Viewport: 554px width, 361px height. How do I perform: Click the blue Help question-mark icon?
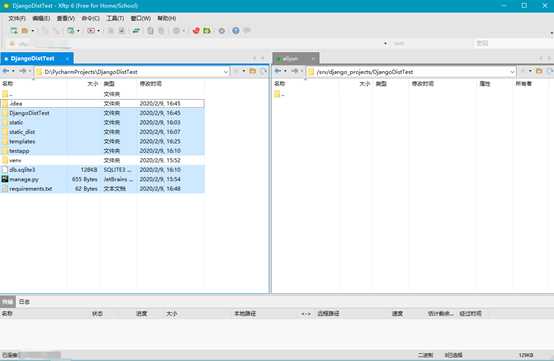pos(236,31)
